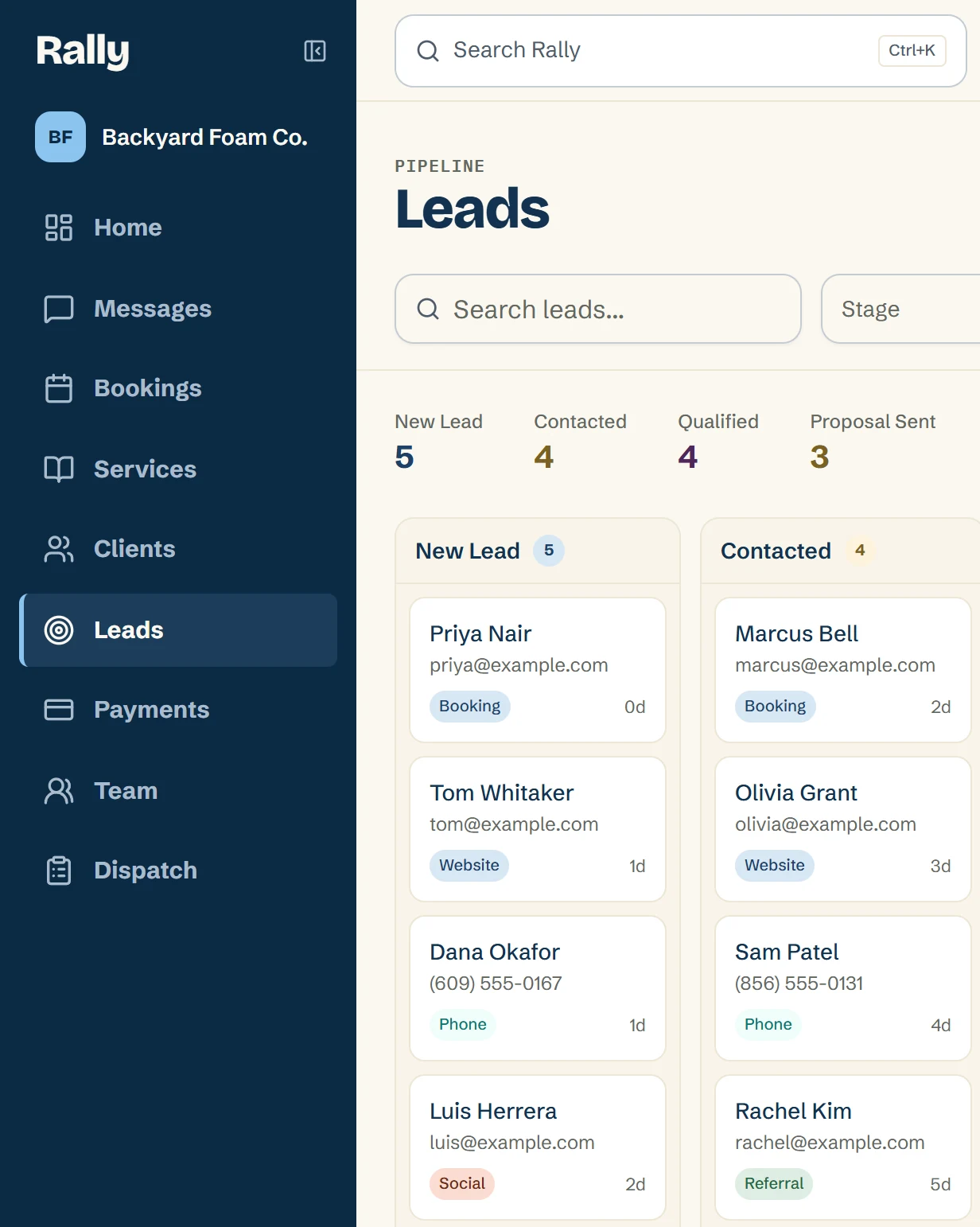
Task: Open the Luis Herrera lead card
Action: coord(538,1147)
